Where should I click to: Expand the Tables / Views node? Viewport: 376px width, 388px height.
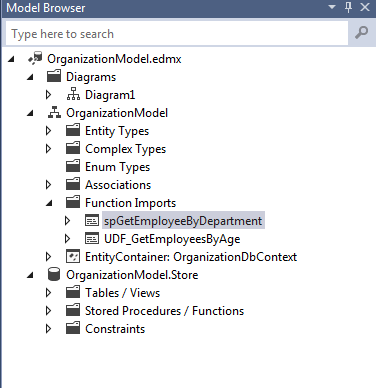pos(49,293)
